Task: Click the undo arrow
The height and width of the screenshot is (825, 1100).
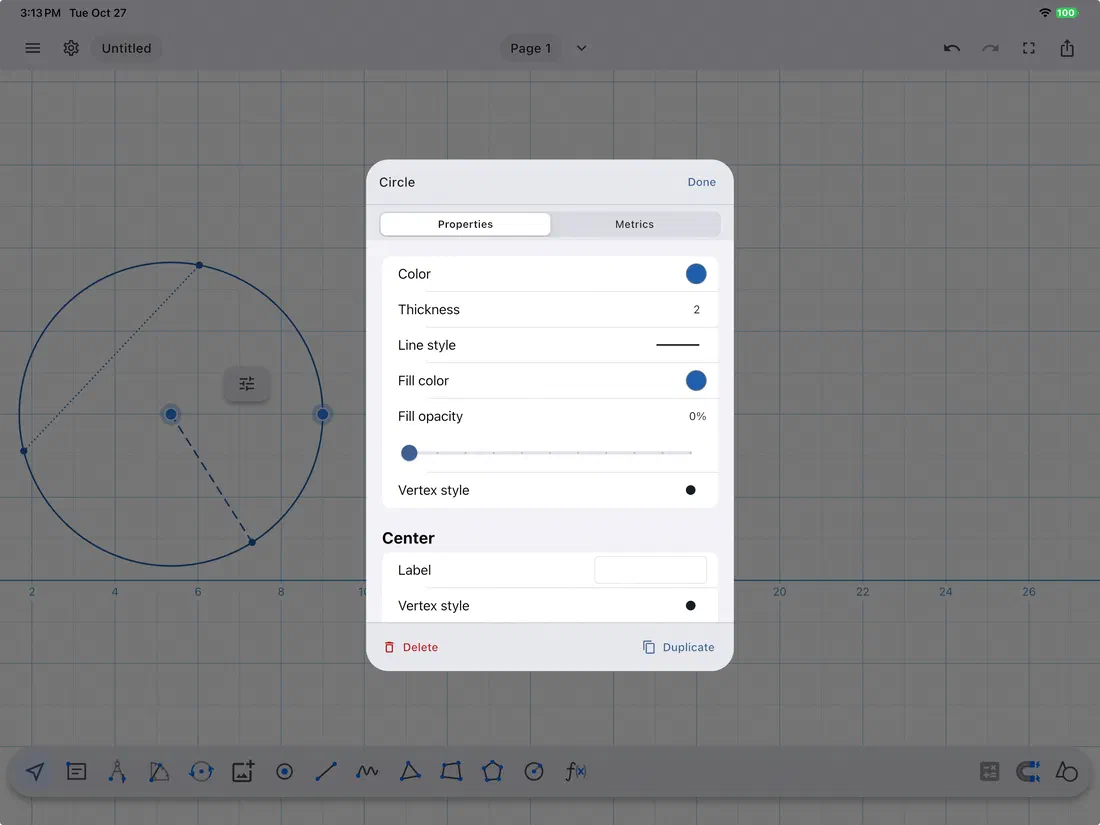Action: (x=951, y=48)
